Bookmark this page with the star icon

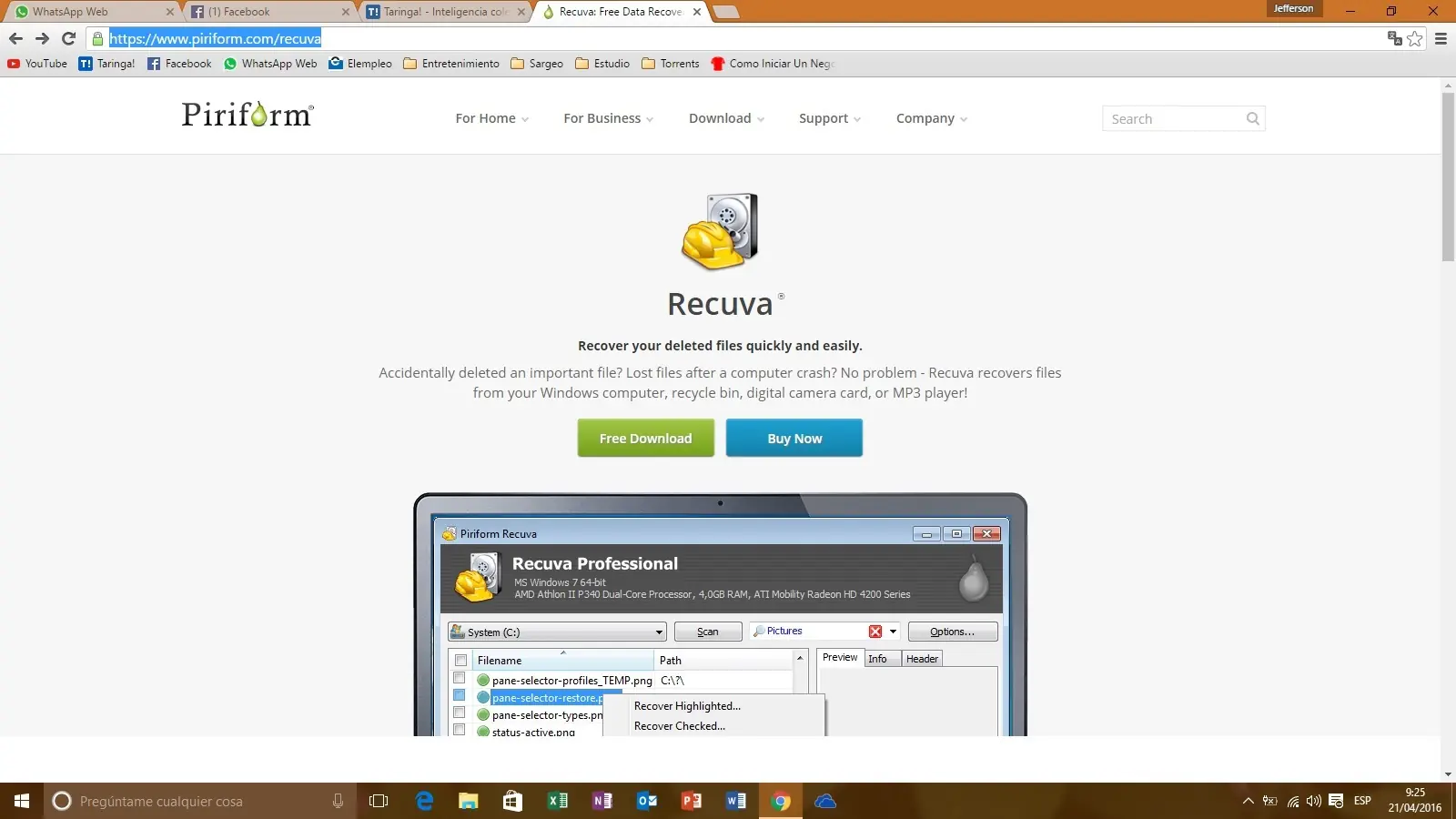pyautogui.click(x=1414, y=38)
